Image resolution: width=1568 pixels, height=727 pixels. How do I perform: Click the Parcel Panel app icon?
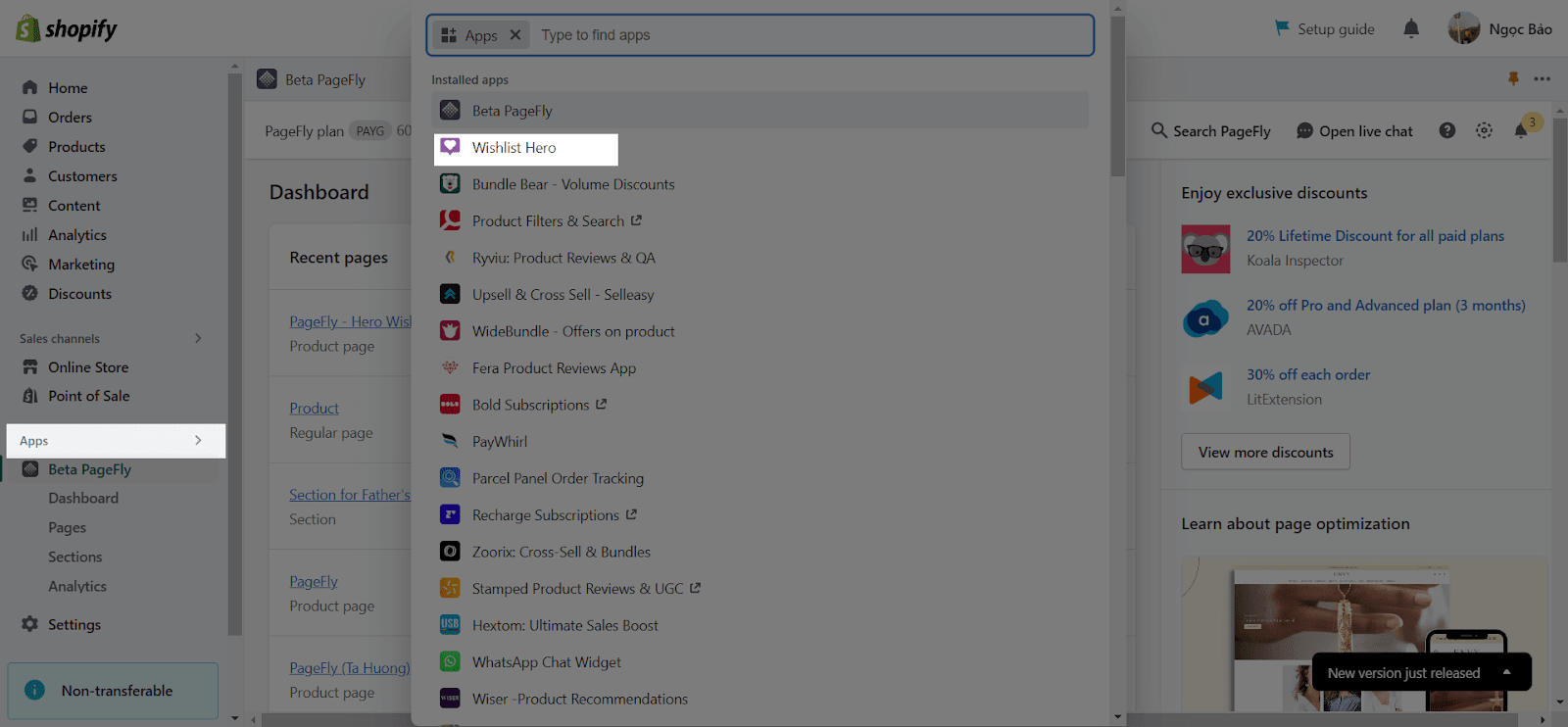(x=450, y=478)
